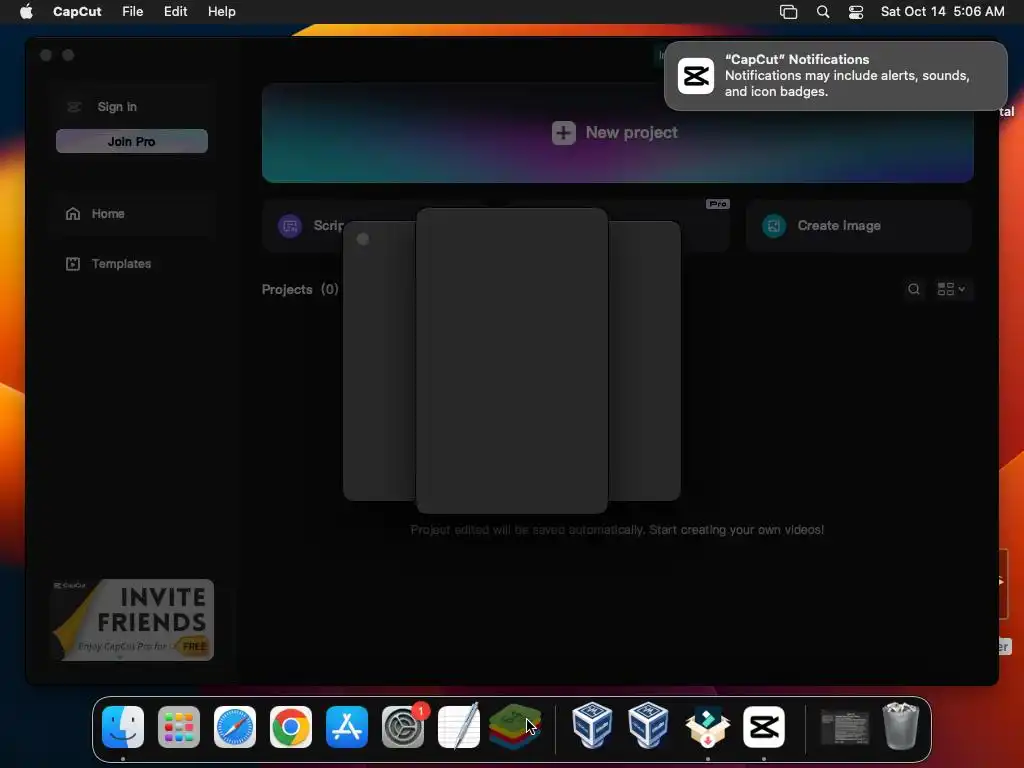Launch Google Chrome from the Dock
This screenshot has width=1024, height=768.
click(291, 727)
